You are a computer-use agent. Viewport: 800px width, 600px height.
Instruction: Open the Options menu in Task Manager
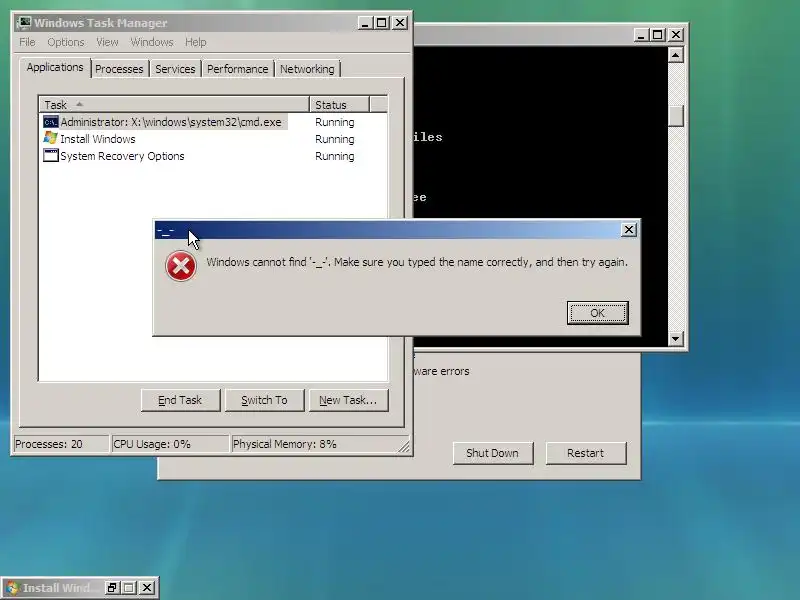[65, 42]
